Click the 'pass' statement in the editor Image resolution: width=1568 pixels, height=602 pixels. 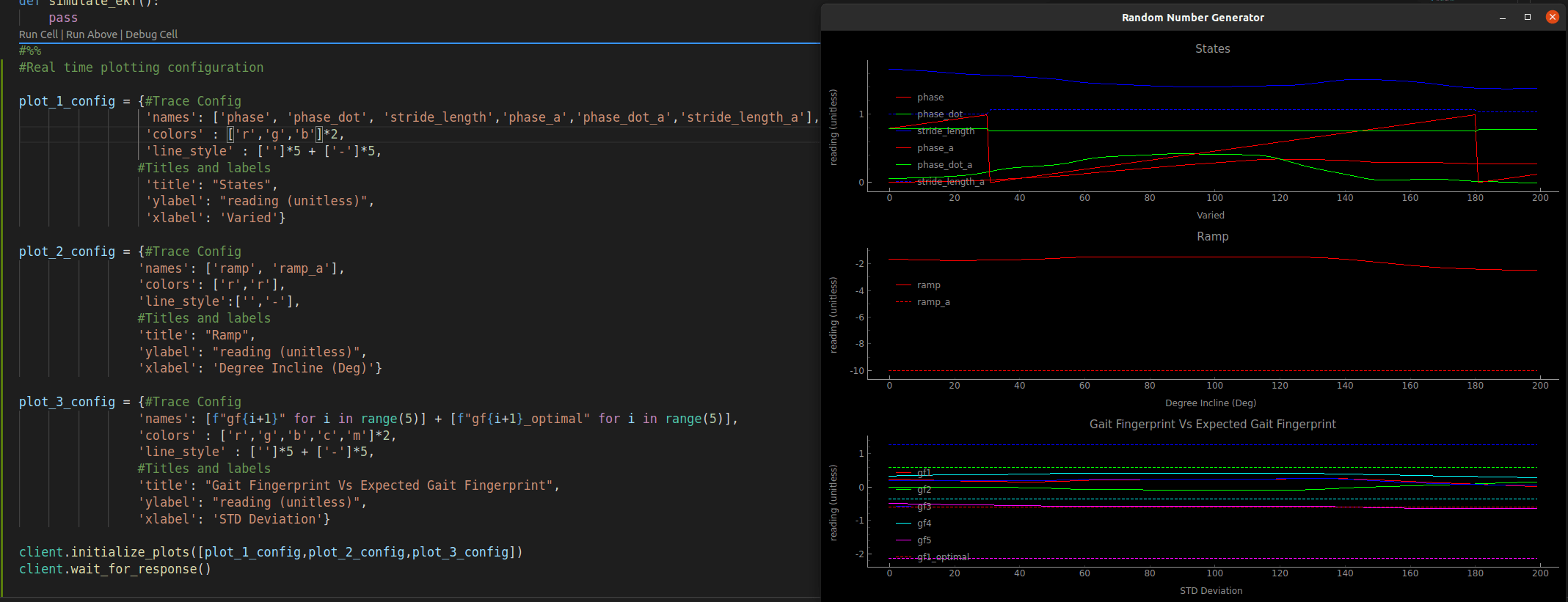click(x=63, y=18)
